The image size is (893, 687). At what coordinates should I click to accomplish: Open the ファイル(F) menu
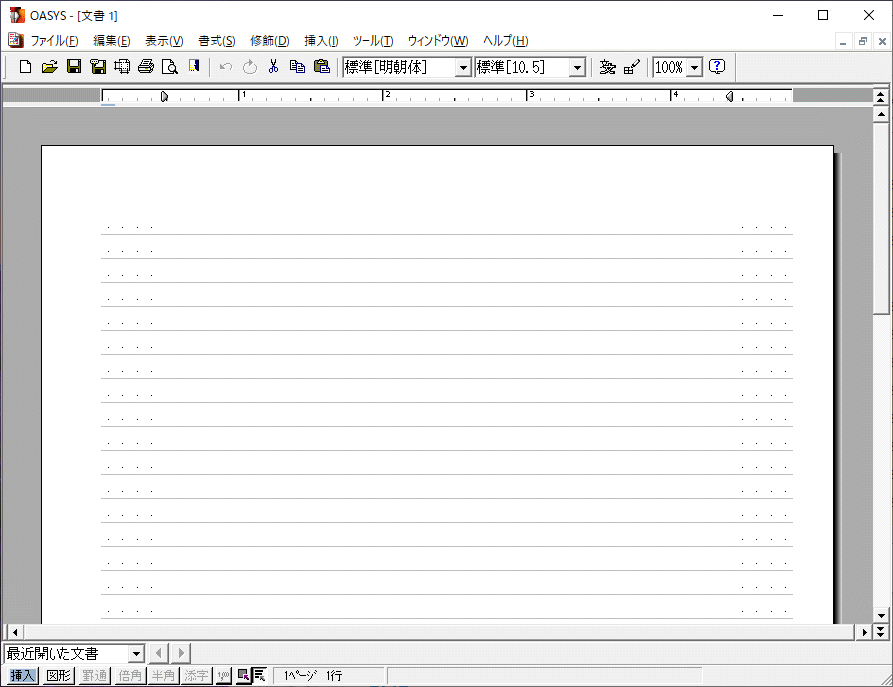pos(54,40)
